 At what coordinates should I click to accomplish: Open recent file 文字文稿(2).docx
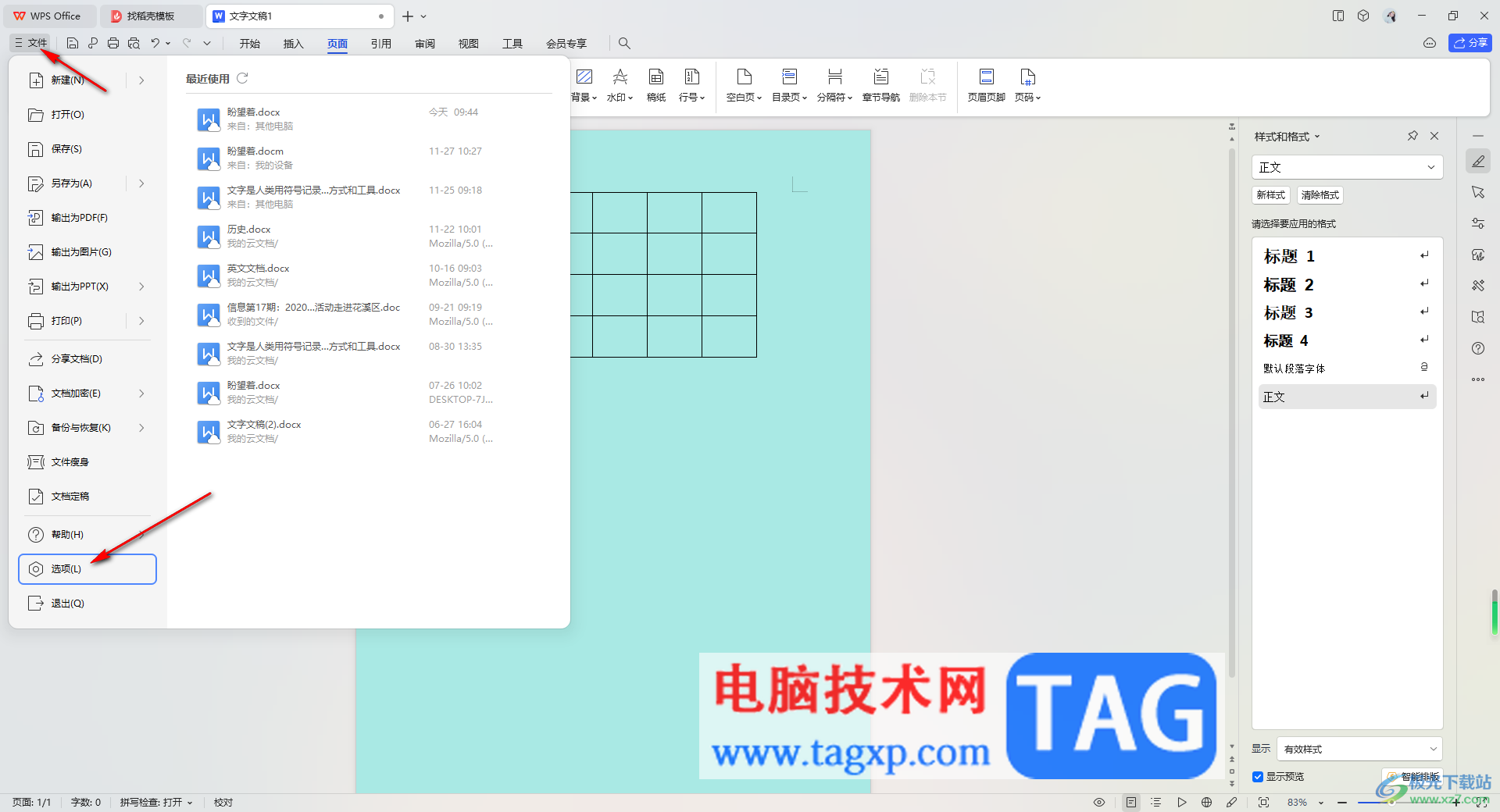pos(367,431)
